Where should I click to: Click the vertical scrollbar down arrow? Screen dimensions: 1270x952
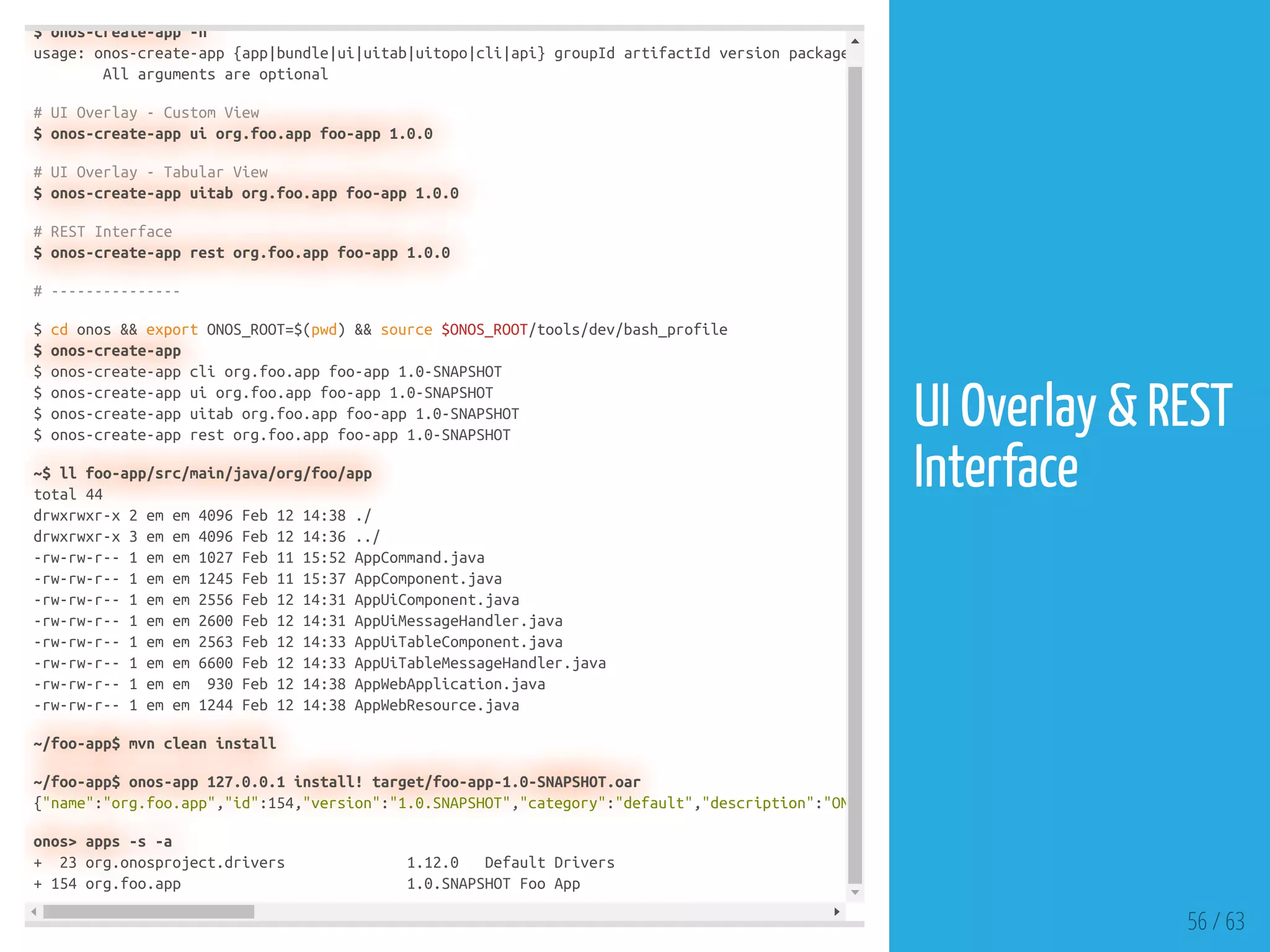click(855, 892)
